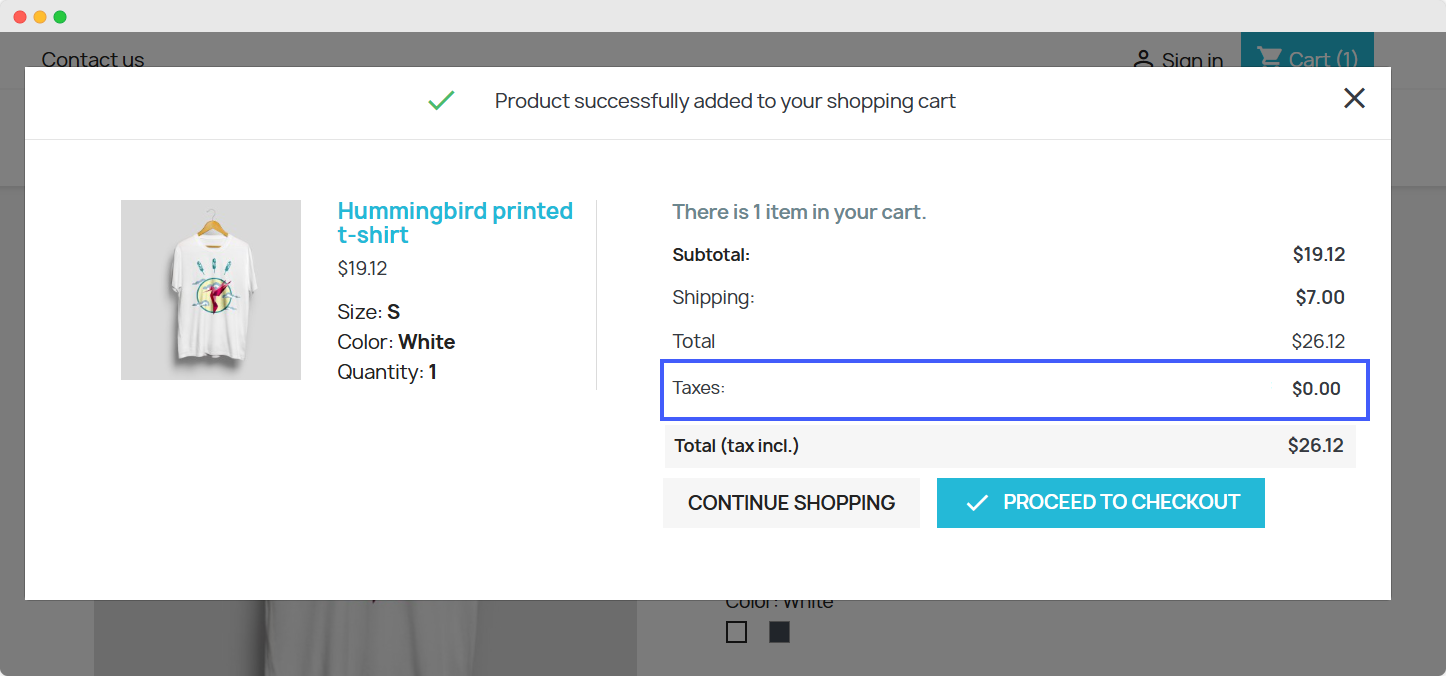
Task: Open the Cart (1) label in header
Action: pos(1323,60)
